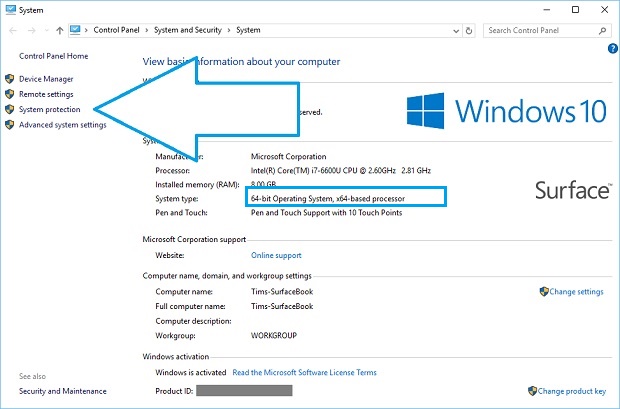Image resolution: width=620 pixels, height=409 pixels.
Task: Click Change settings for computer name
Action: point(577,292)
